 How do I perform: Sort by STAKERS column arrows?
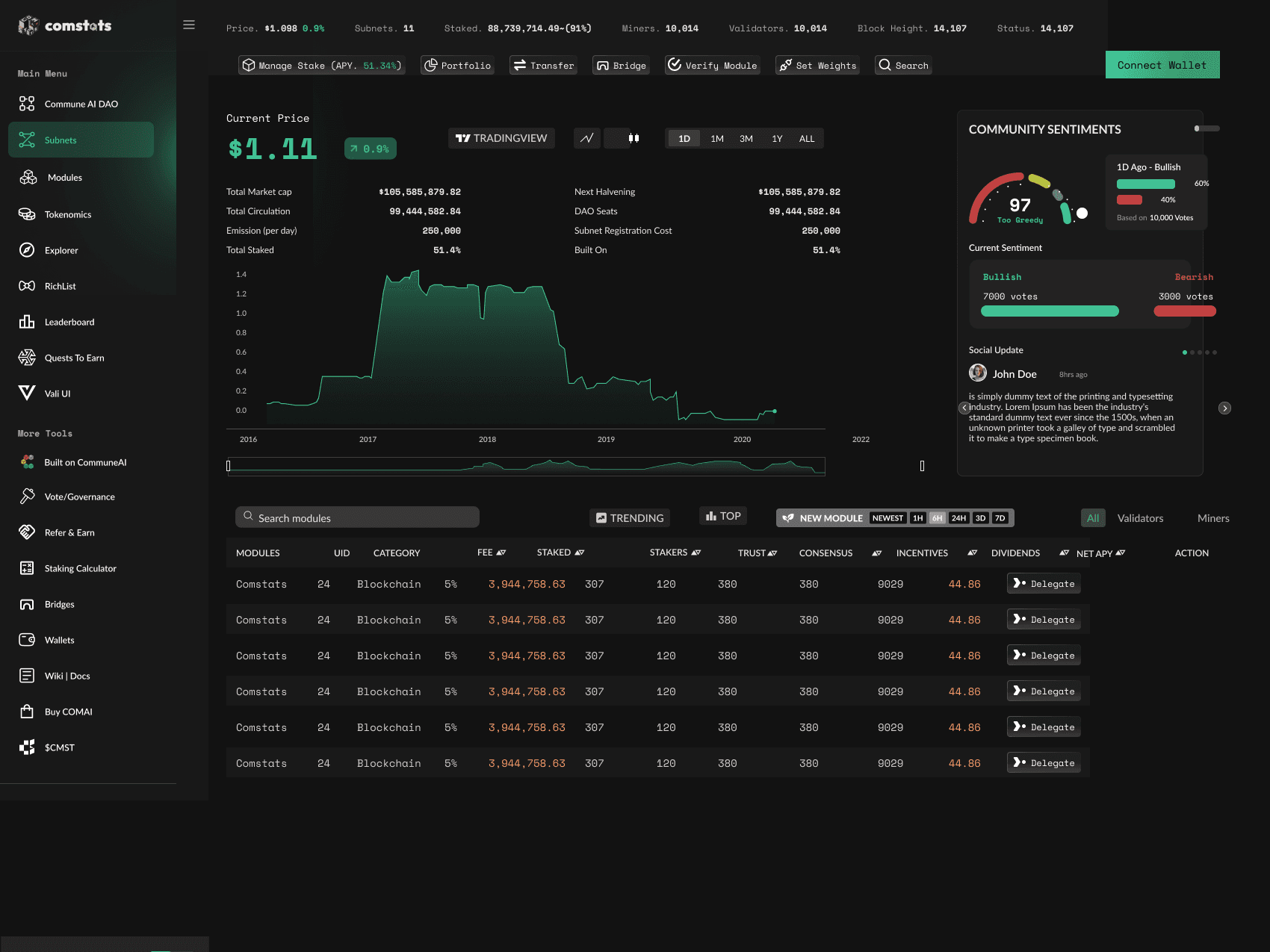[696, 553]
